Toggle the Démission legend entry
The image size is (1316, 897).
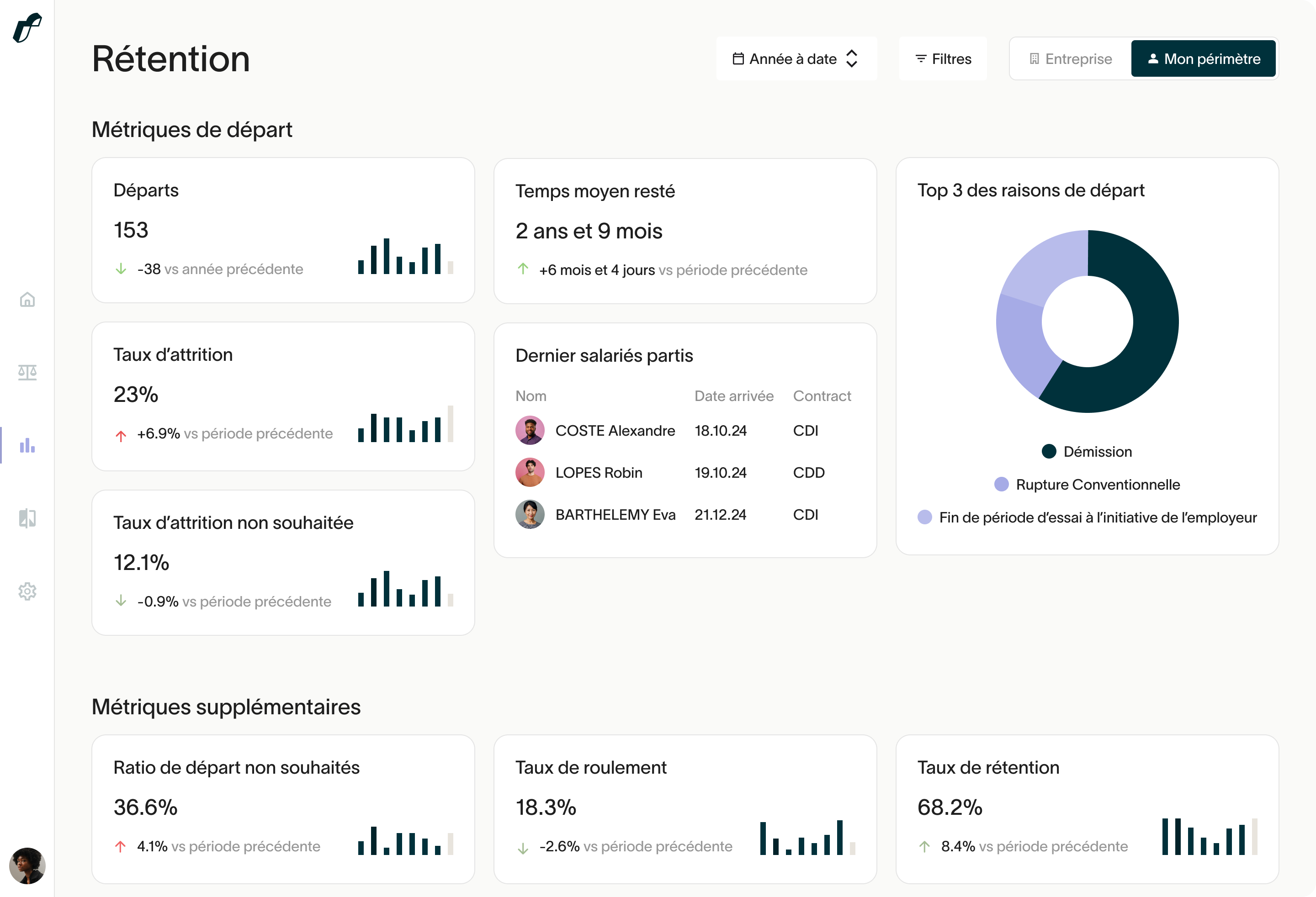point(1097,452)
